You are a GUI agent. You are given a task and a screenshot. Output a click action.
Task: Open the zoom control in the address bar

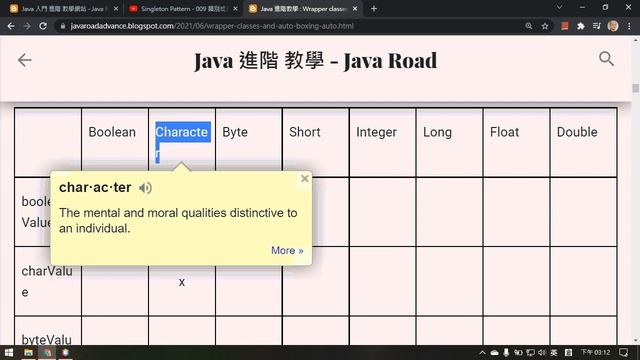[x=529, y=26]
